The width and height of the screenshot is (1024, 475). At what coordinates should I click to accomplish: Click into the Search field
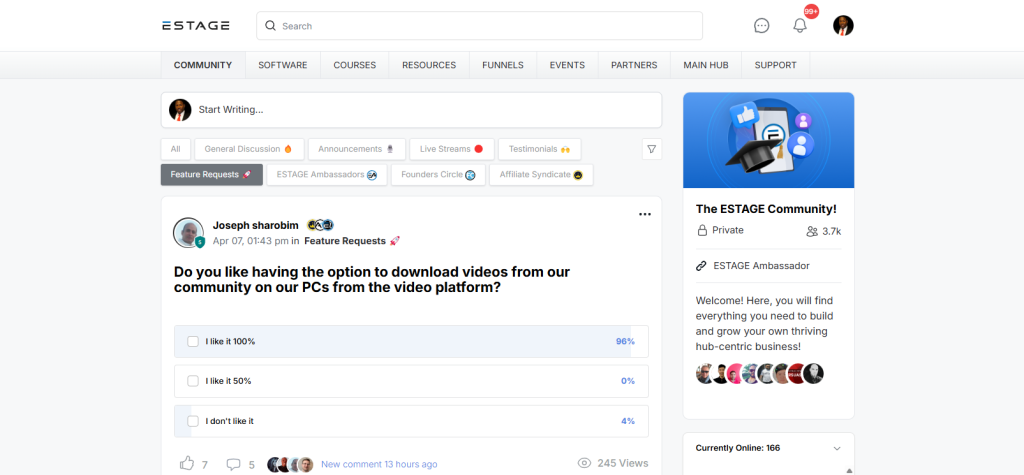coord(479,26)
